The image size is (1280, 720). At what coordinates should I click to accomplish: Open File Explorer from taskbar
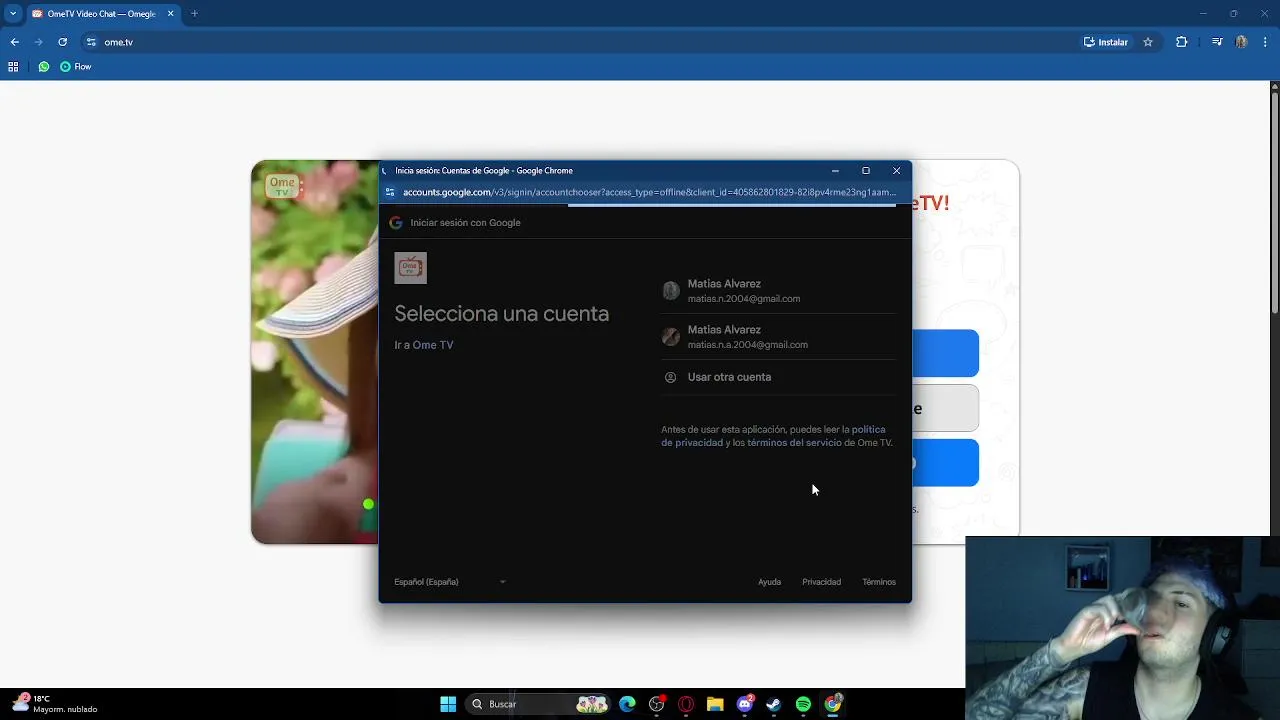[x=715, y=704]
